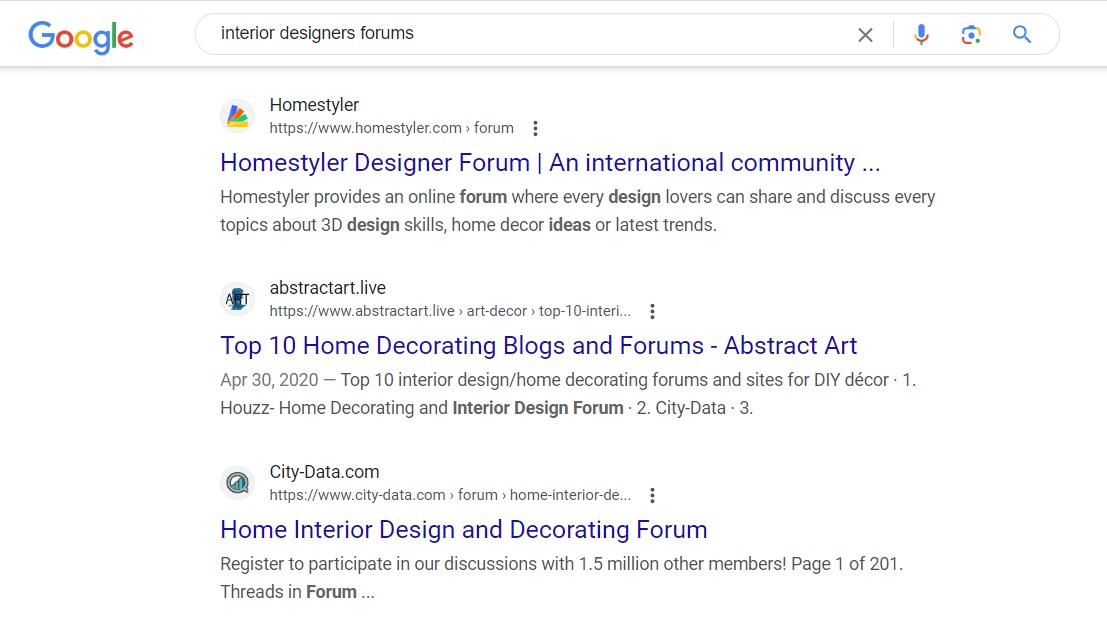
Task: Open the Google logo homepage link
Action: tap(80, 37)
